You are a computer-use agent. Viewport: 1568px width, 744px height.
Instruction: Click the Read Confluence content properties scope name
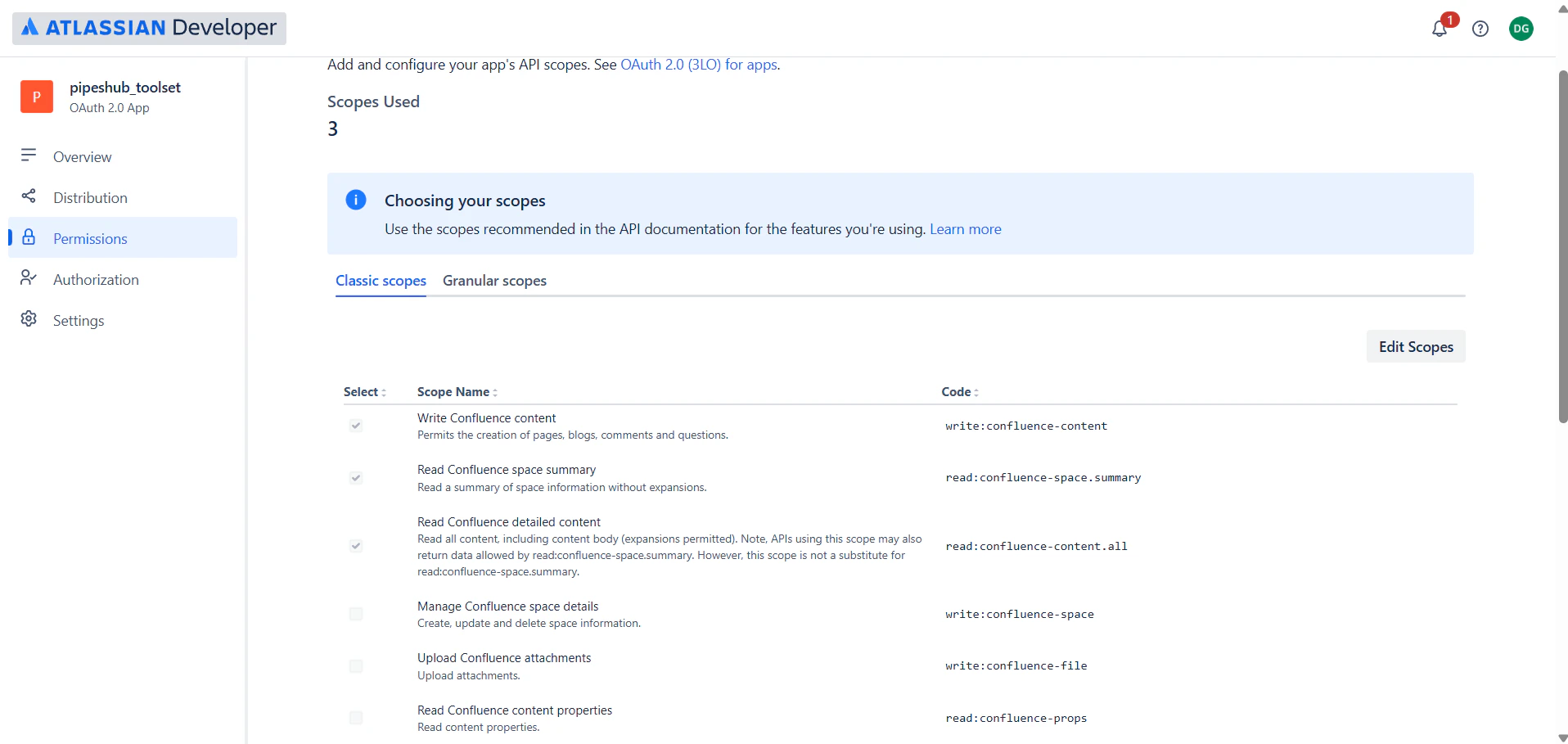click(515, 710)
